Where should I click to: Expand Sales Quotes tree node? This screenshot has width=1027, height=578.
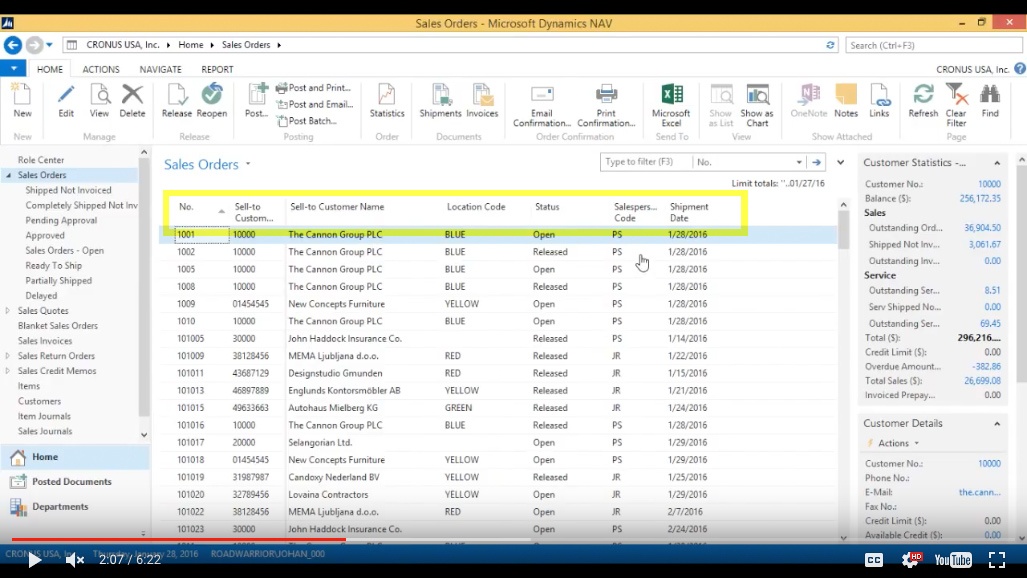8,311
